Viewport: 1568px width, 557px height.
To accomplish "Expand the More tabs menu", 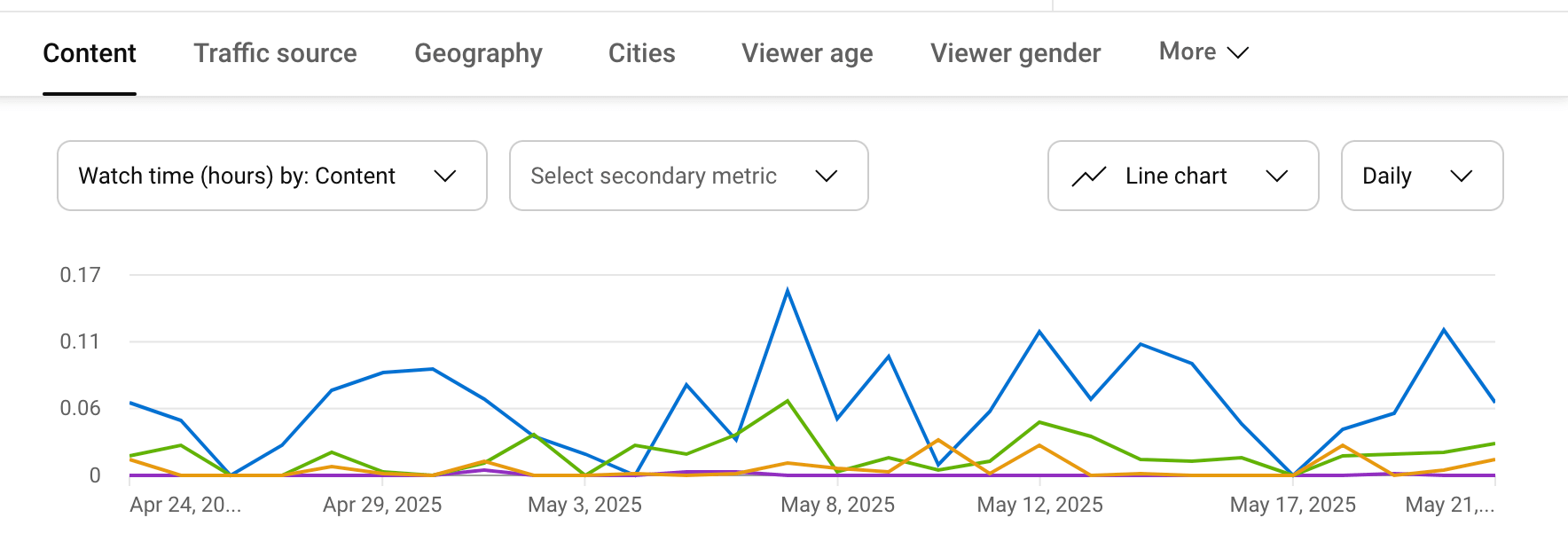I will pos(1203,52).
